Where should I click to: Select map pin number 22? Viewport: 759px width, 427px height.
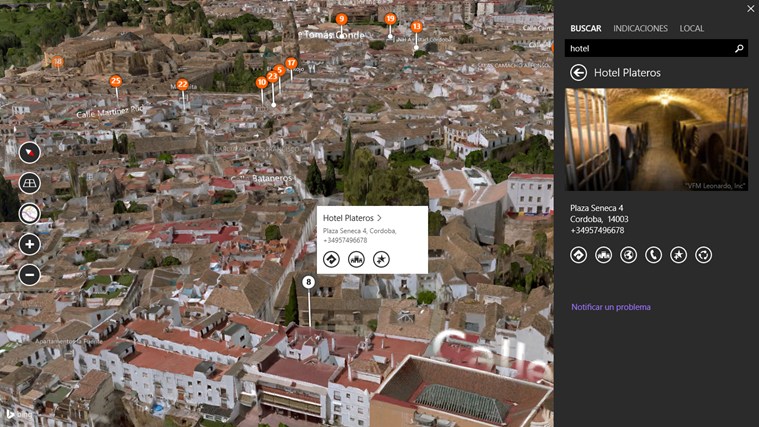(x=182, y=85)
